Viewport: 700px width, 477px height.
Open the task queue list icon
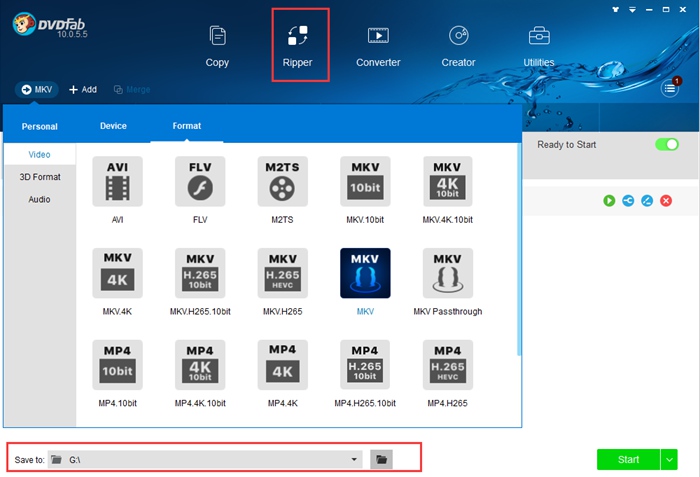[670, 89]
